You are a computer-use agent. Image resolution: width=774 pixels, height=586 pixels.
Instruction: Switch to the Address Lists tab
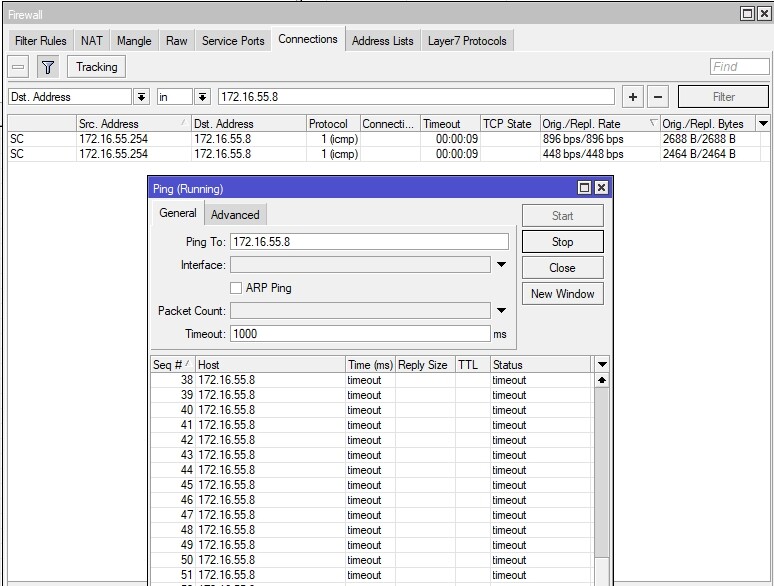pyautogui.click(x=382, y=41)
